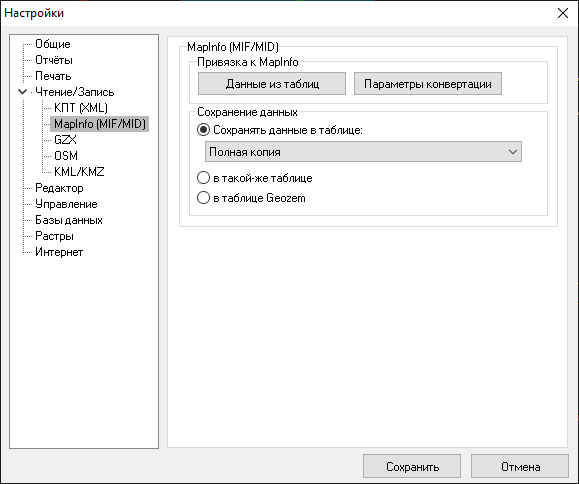Choose the в таблице Geozem radio option
579x484 pixels.
[203, 198]
